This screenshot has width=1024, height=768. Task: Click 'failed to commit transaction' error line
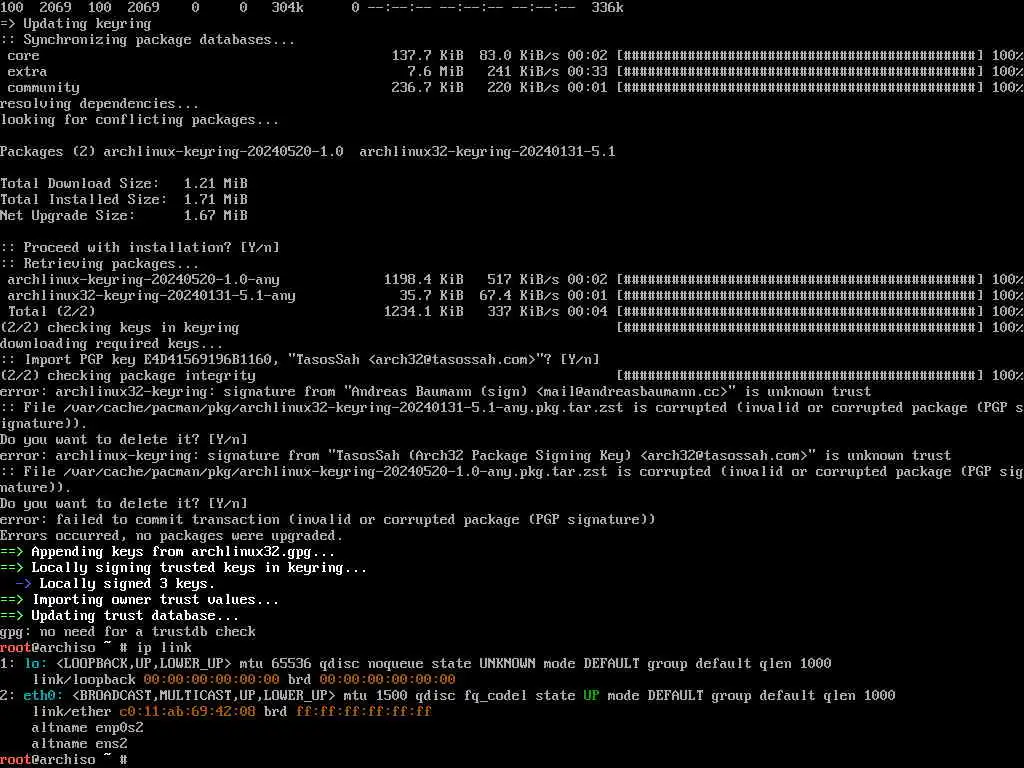pos(328,520)
